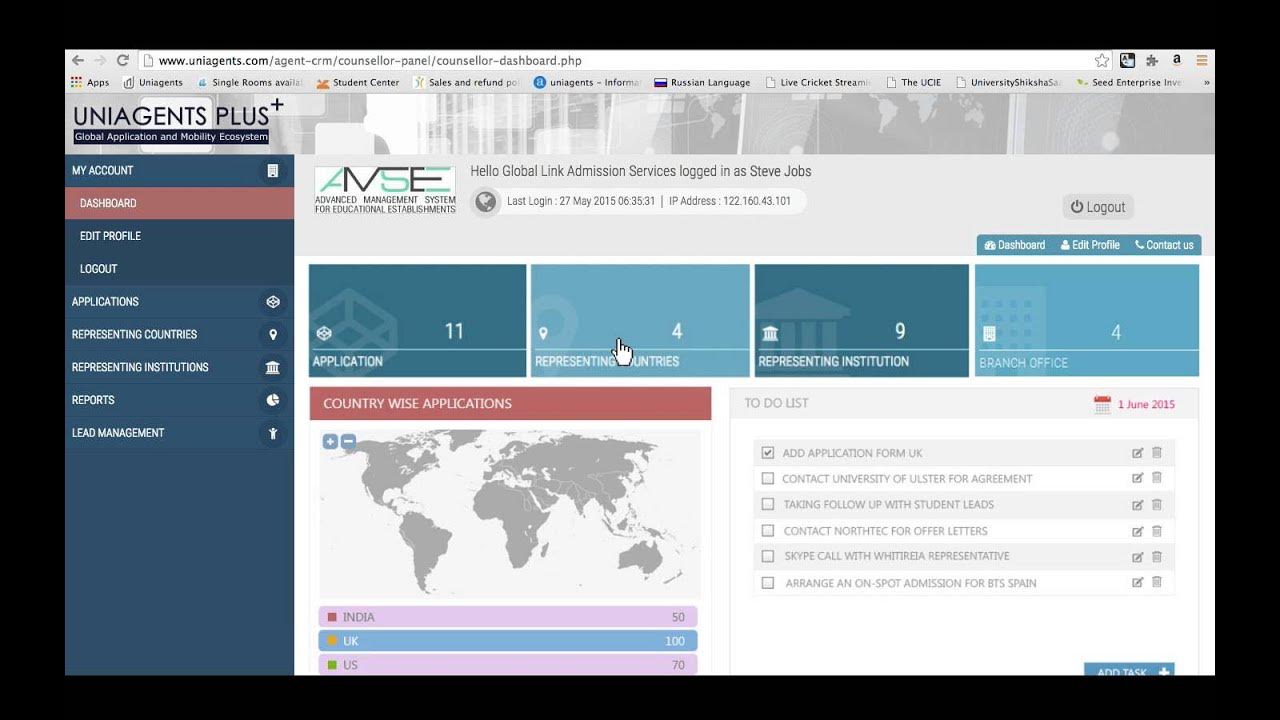Open Edit Profile in sidebar

coord(180,236)
